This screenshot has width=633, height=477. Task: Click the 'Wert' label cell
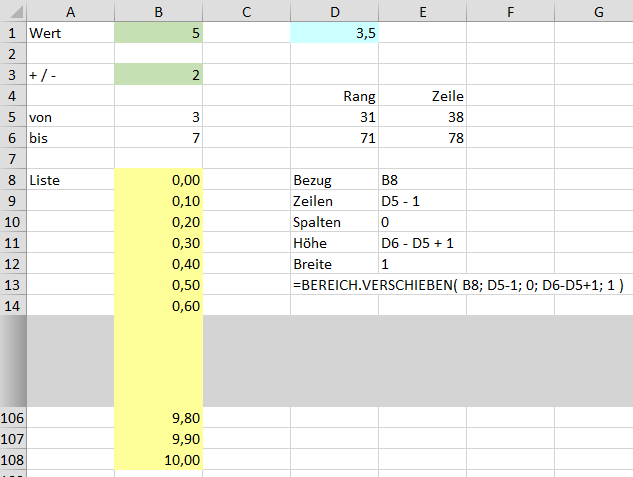click(70, 33)
